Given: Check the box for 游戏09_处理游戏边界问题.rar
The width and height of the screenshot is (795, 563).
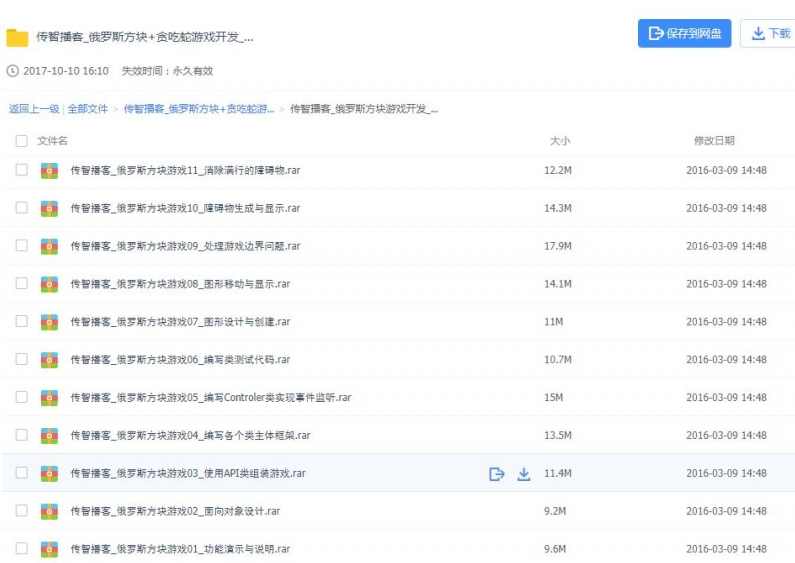Looking at the screenshot, I should 21,245.
